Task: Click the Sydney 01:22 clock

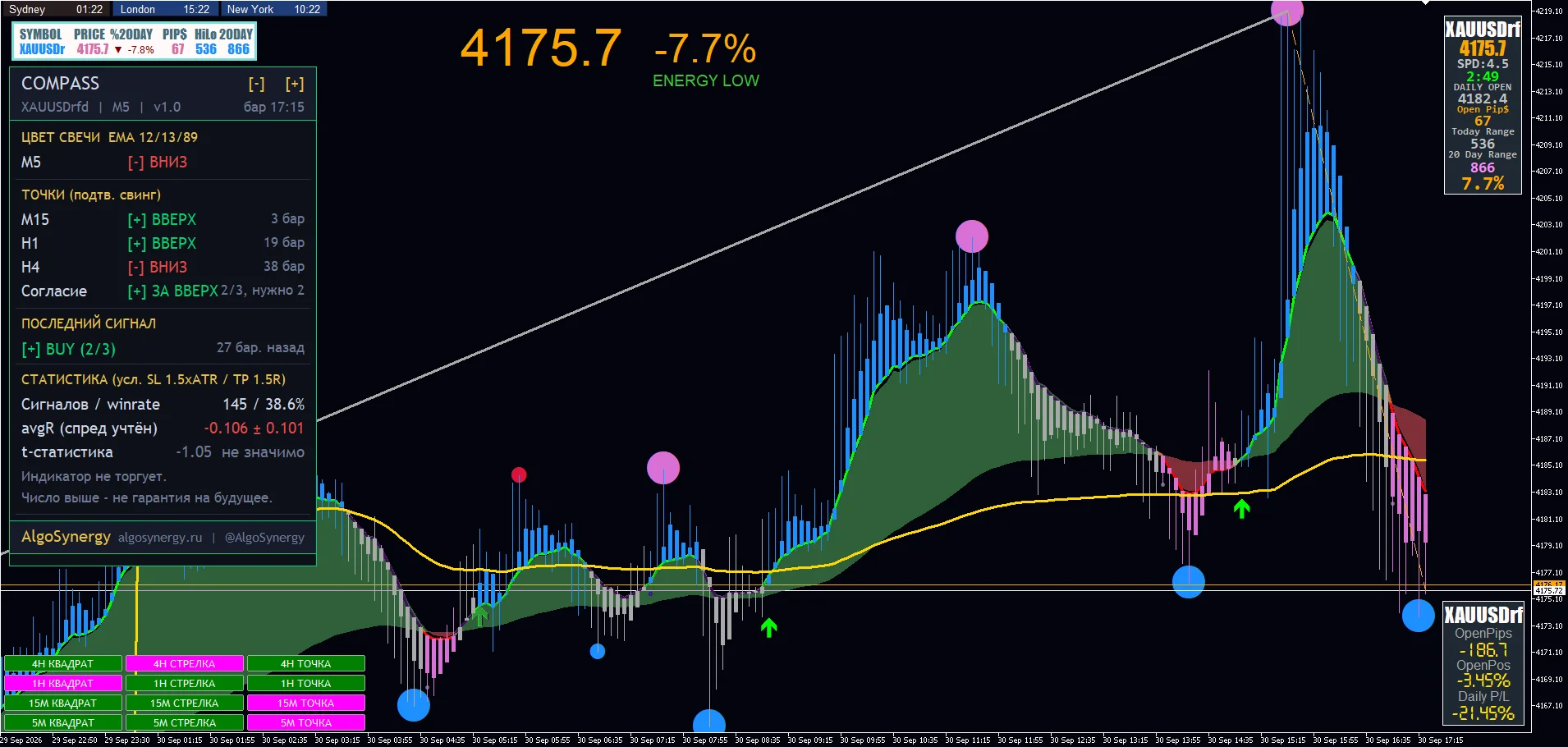Action: click(x=56, y=9)
